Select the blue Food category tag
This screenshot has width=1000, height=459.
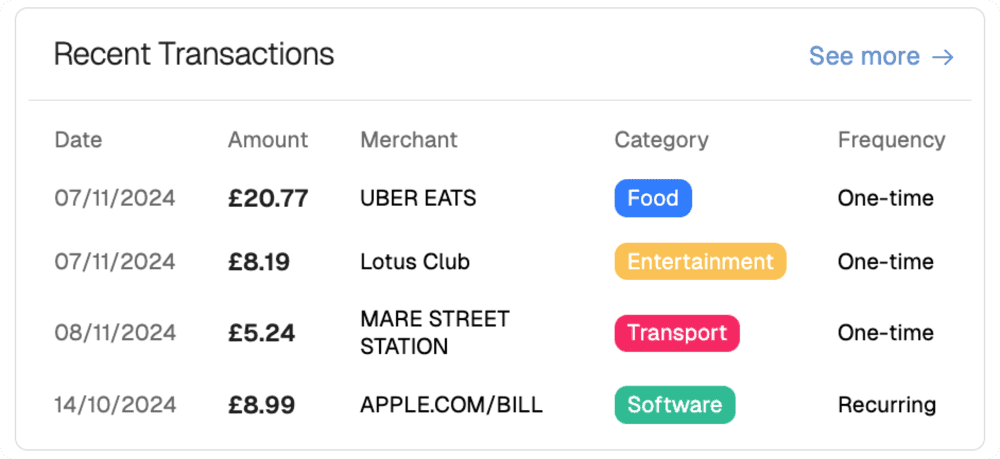coord(652,198)
